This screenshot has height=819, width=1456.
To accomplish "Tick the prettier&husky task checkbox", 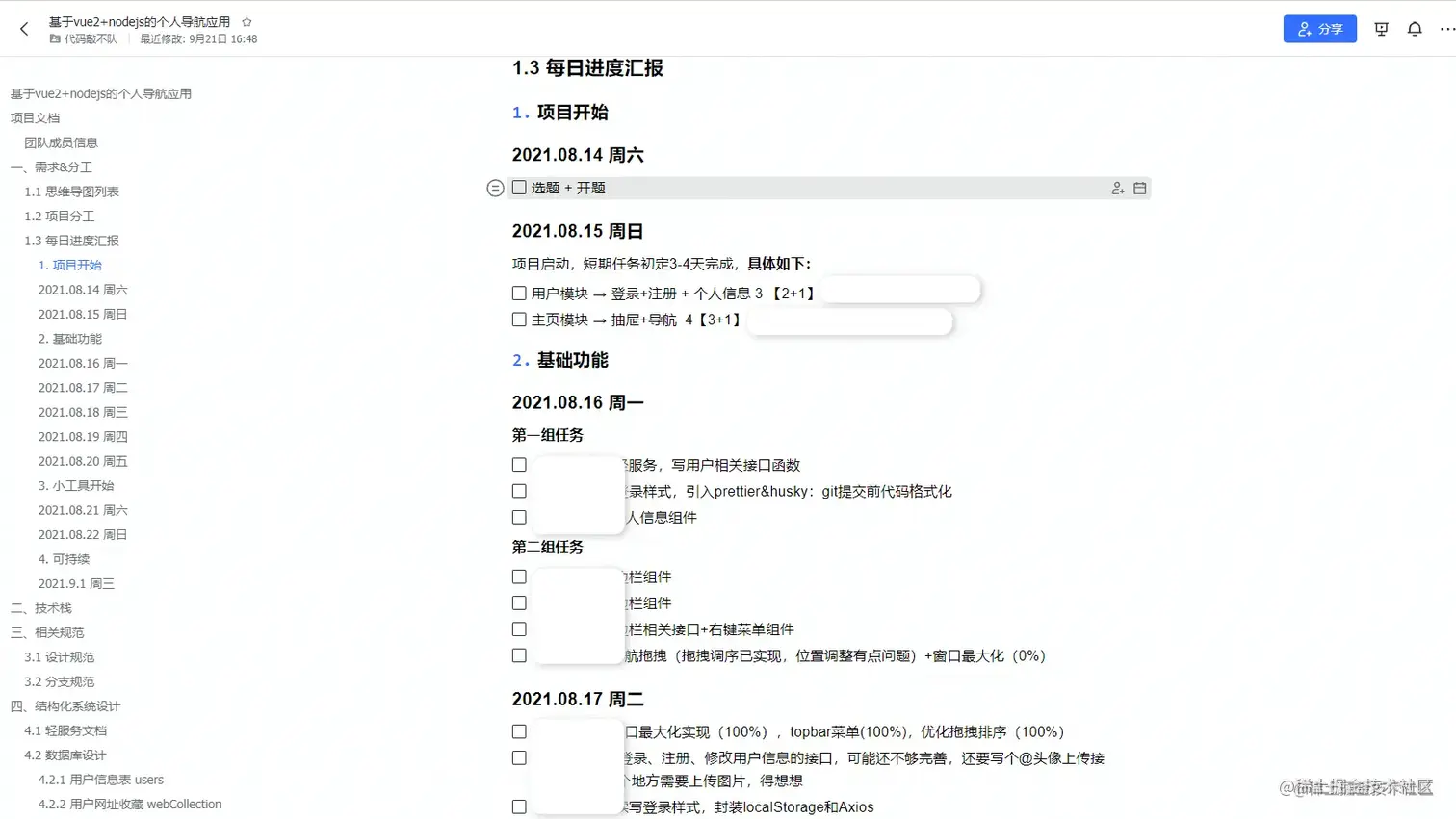I will click(x=519, y=491).
